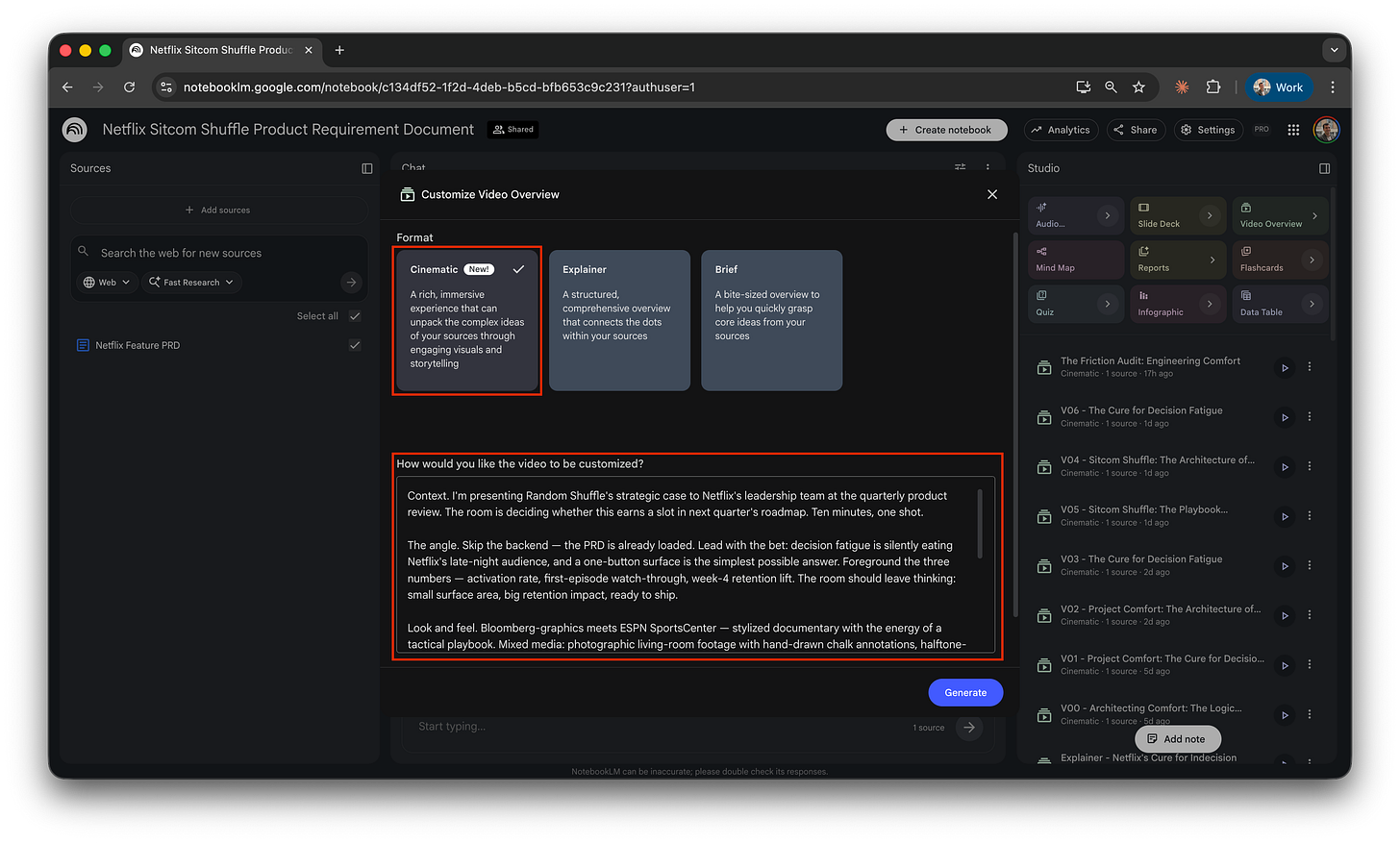Open more options for V02 - Project Comfort
Screen dimensions: 1400x843
point(1310,615)
